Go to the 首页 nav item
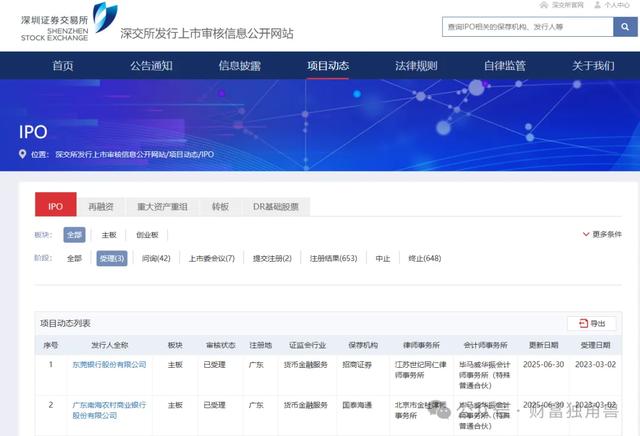The height and width of the screenshot is (436, 640). tap(63, 66)
